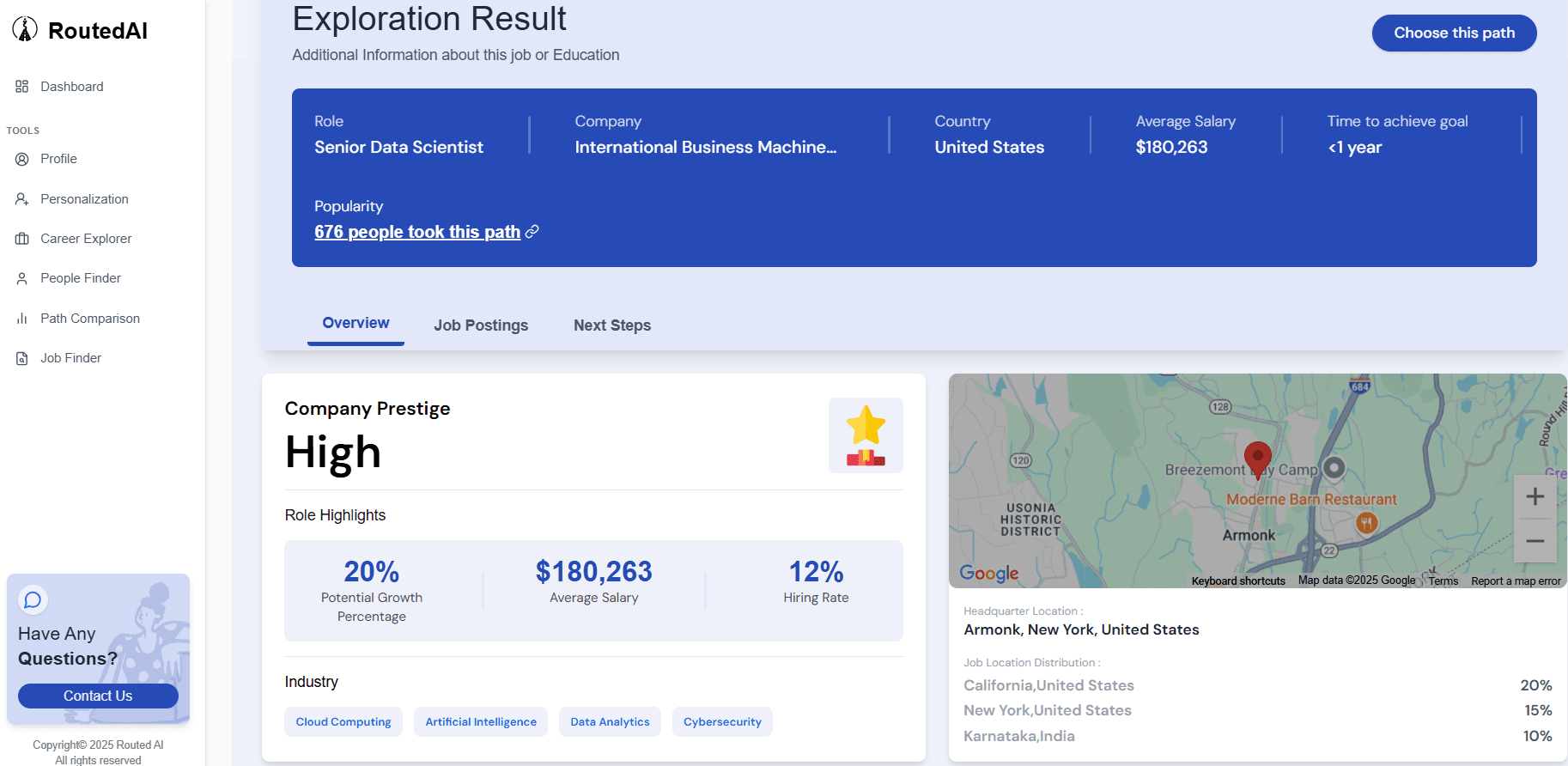1568x766 pixels.
Task: Click the United States country value
Action: click(x=989, y=147)
